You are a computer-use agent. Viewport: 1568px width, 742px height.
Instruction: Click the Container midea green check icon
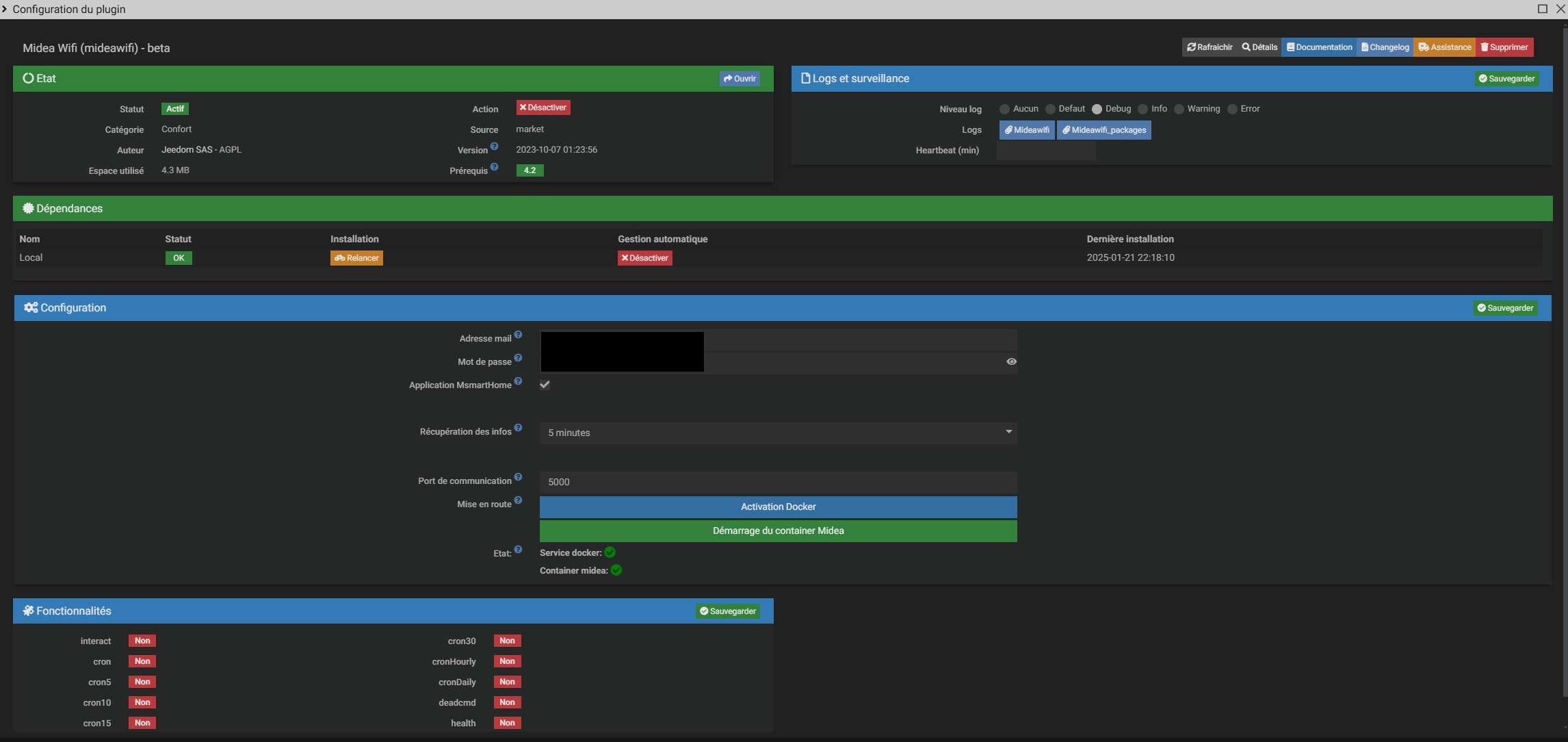click(616, 570)
